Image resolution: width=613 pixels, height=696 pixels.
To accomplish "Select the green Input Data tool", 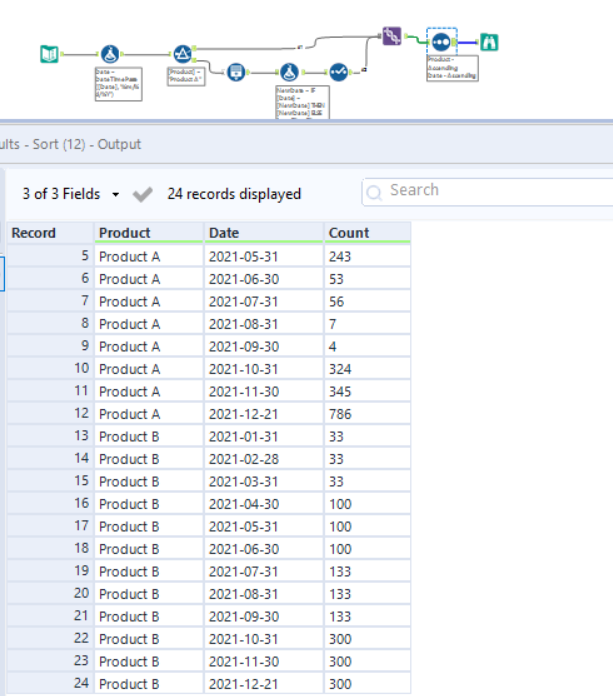I will (x=49, y=53).
